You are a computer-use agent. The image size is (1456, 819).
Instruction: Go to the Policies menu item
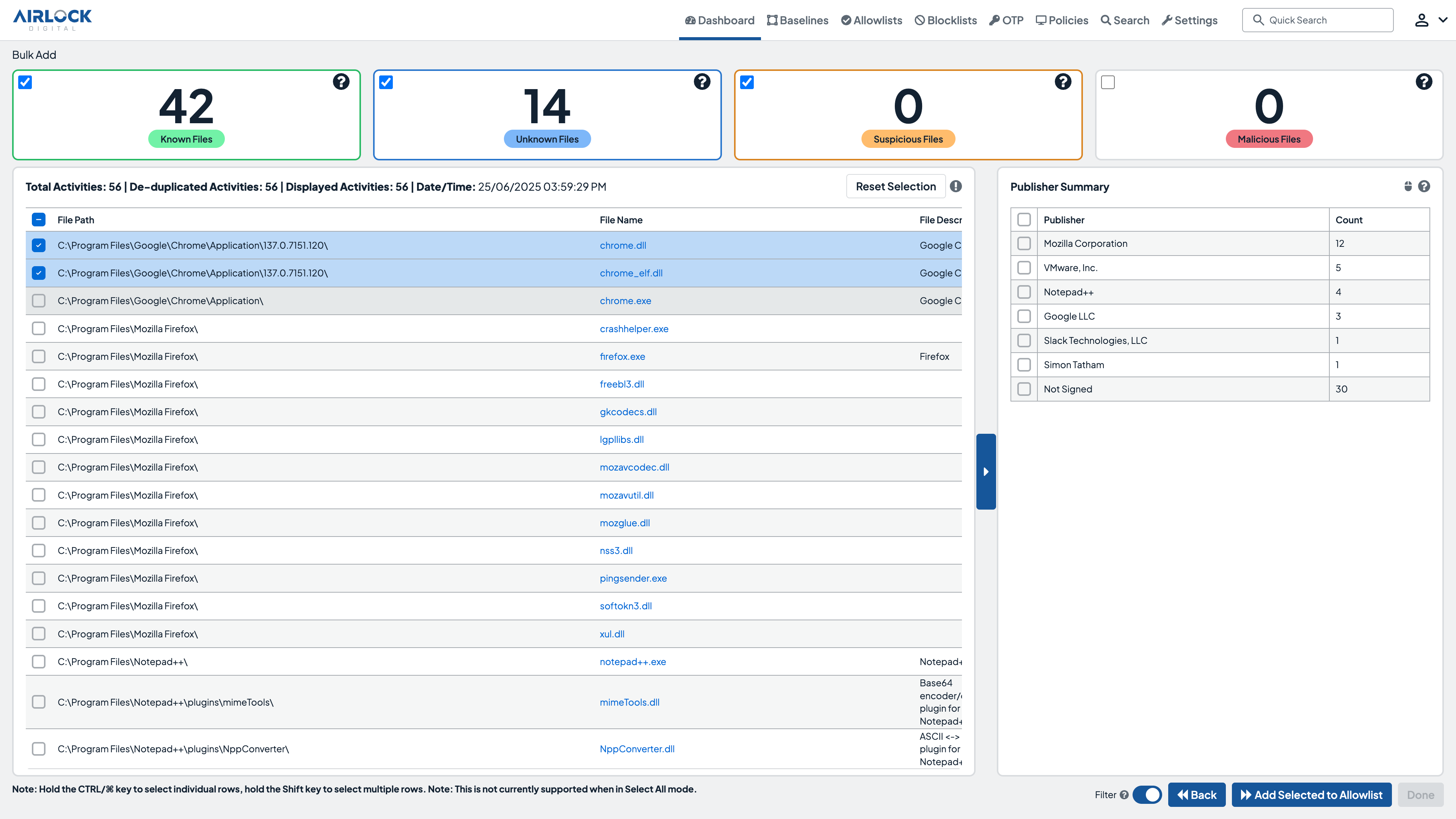(x=1062, y=20)
